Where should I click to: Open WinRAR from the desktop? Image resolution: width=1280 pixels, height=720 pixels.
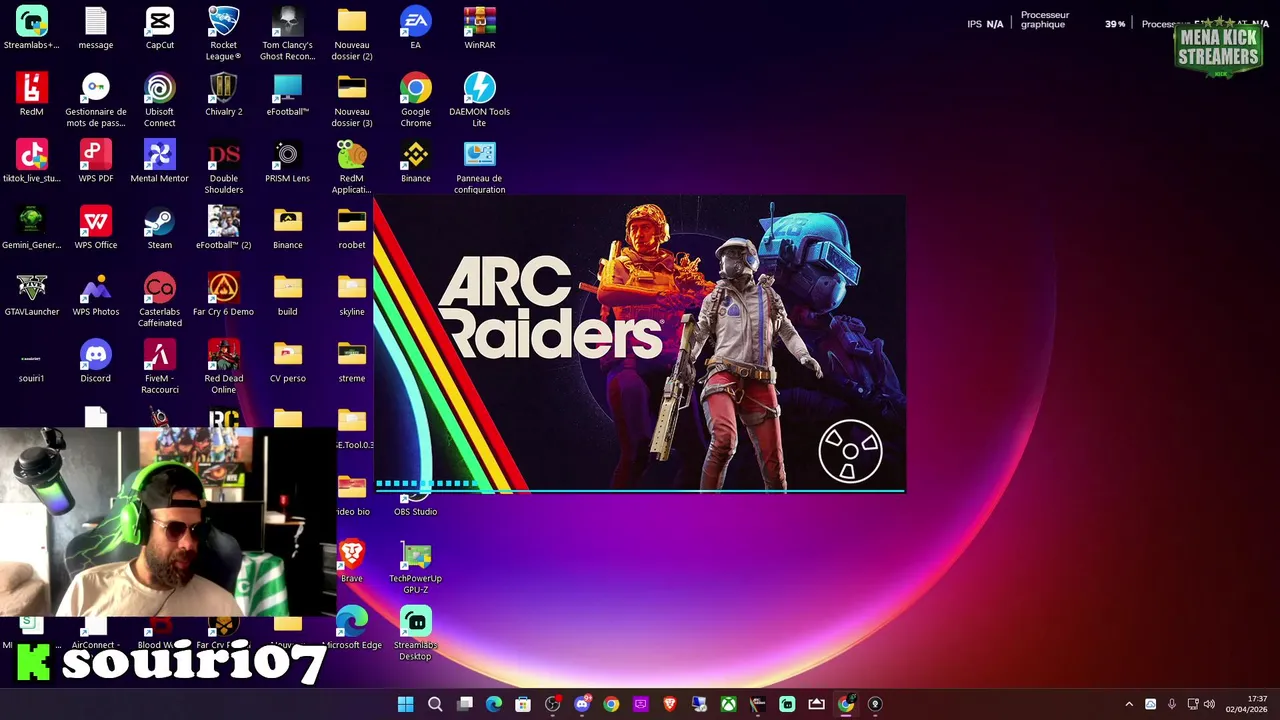(480, 28)
